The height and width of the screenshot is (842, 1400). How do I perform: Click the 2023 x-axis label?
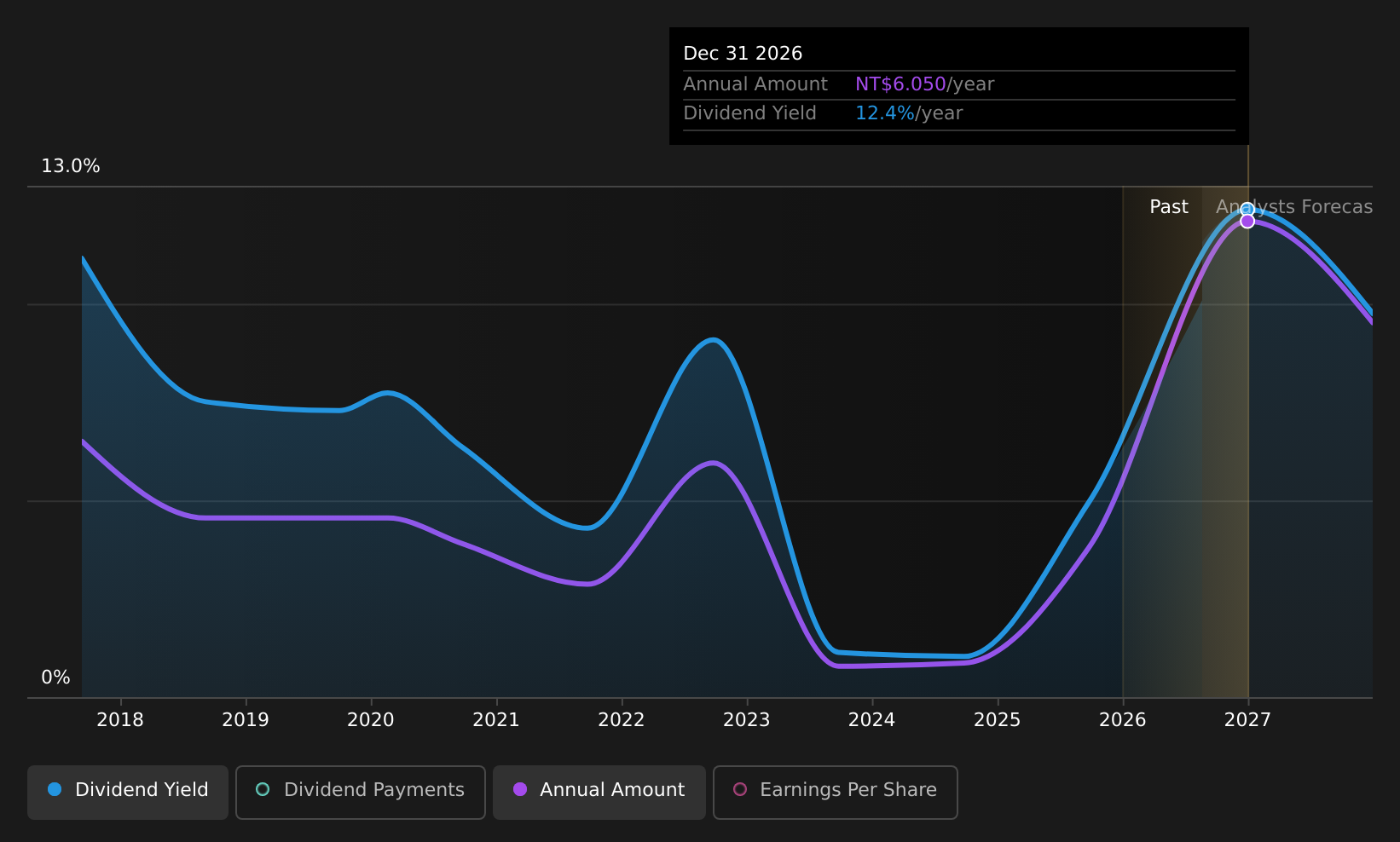[x=747, y=720]
